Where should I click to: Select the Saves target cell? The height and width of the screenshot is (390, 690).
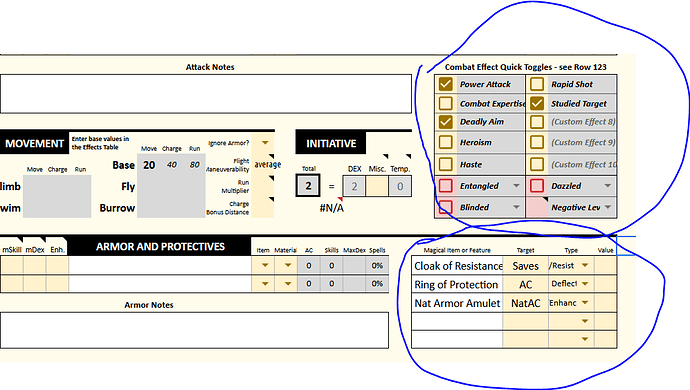click(x=525, y=265)
